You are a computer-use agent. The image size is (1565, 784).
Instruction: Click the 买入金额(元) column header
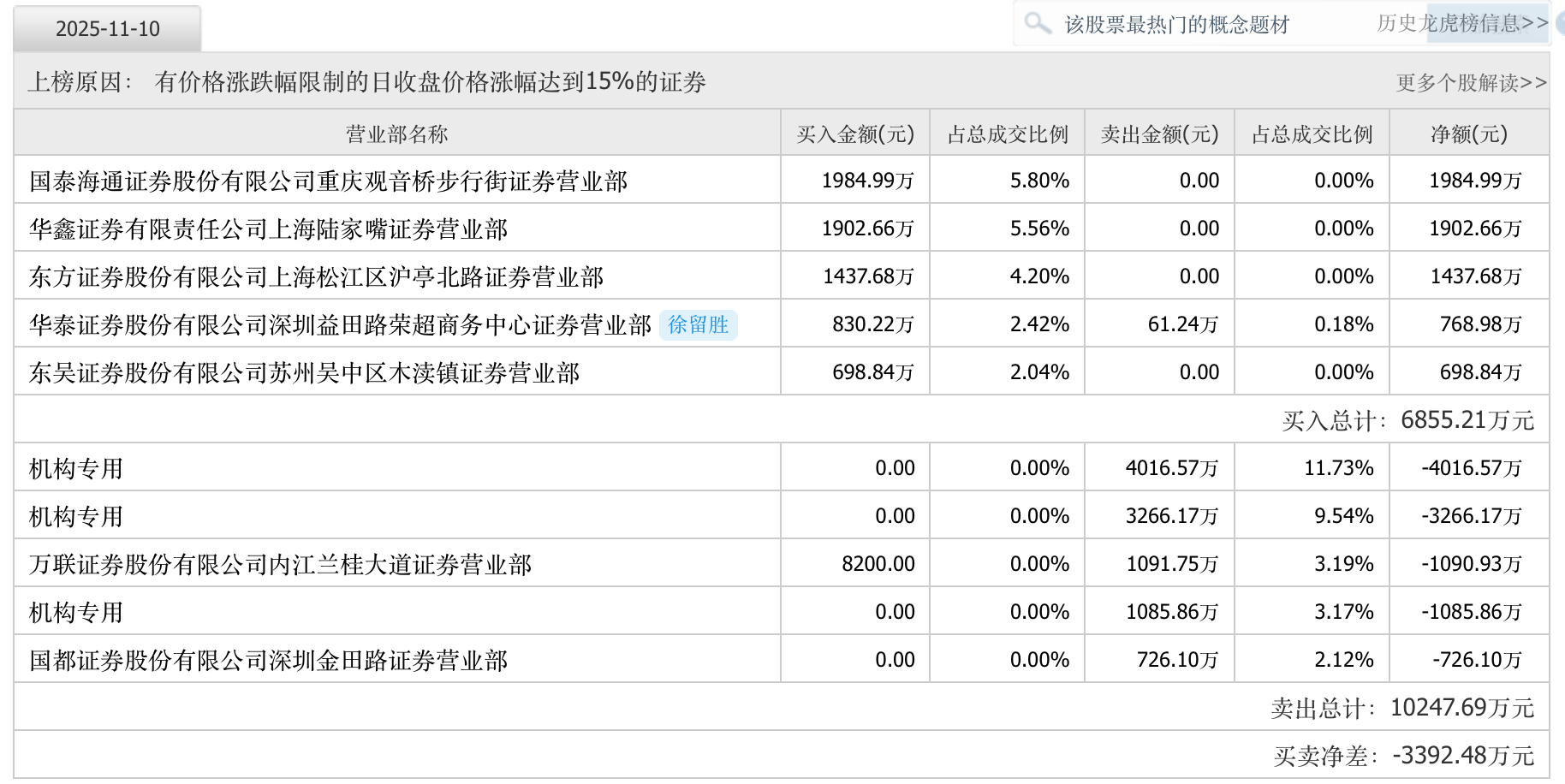click(854, 134)
